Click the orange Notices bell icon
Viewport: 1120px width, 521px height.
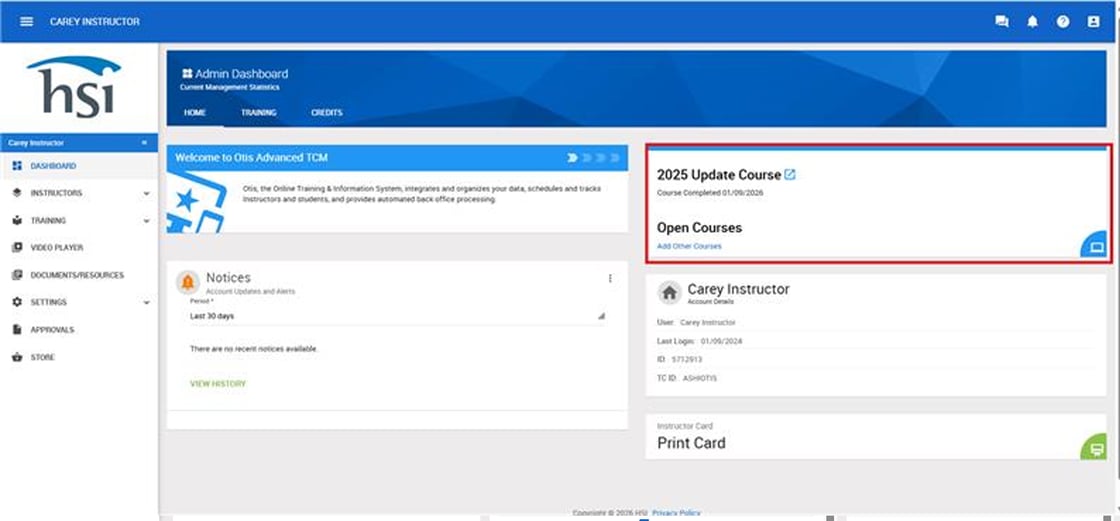point(188,283)
